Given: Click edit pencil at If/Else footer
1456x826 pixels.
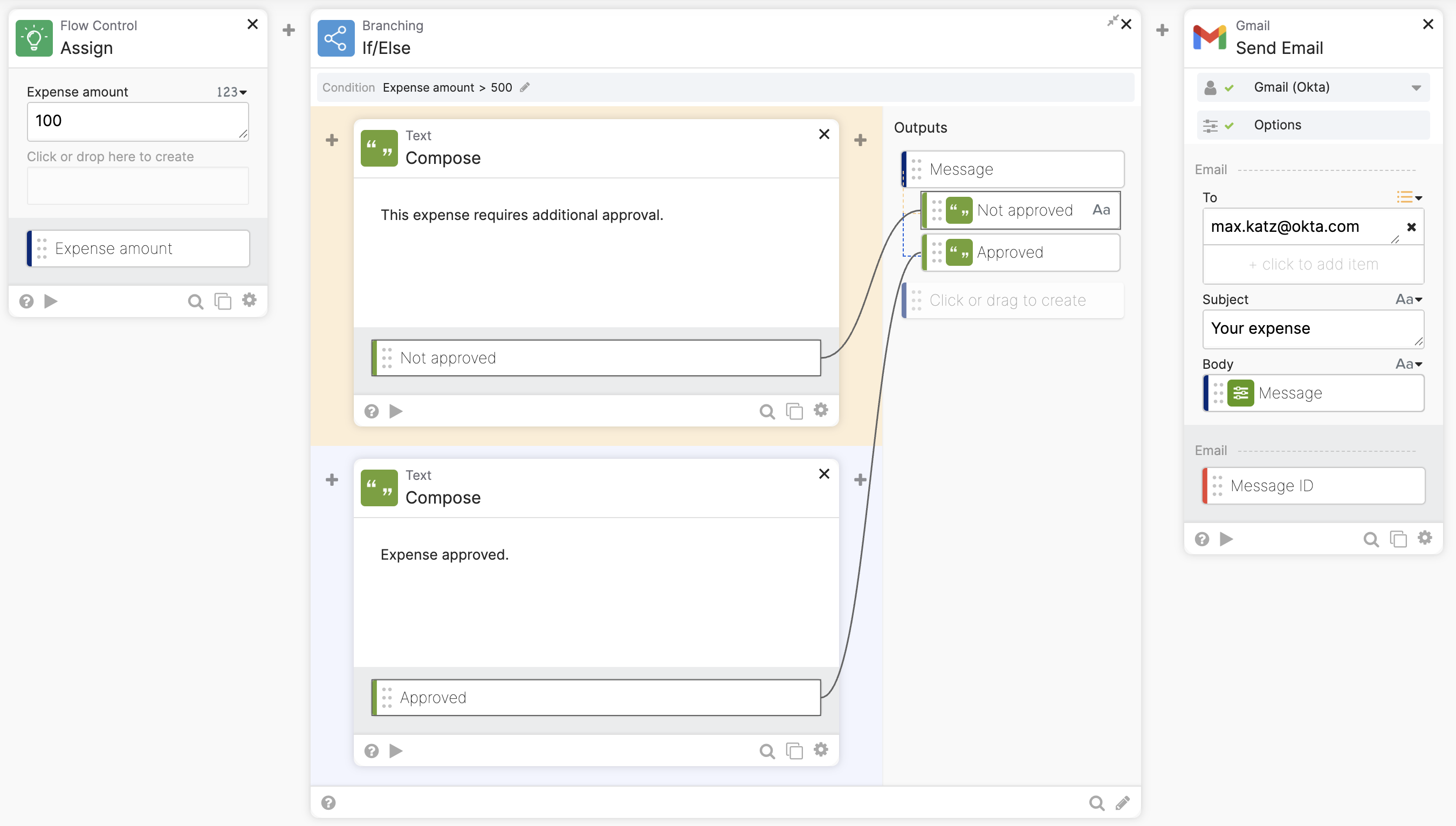Looking at the screenshot, I should click(x=1122, y=803).
